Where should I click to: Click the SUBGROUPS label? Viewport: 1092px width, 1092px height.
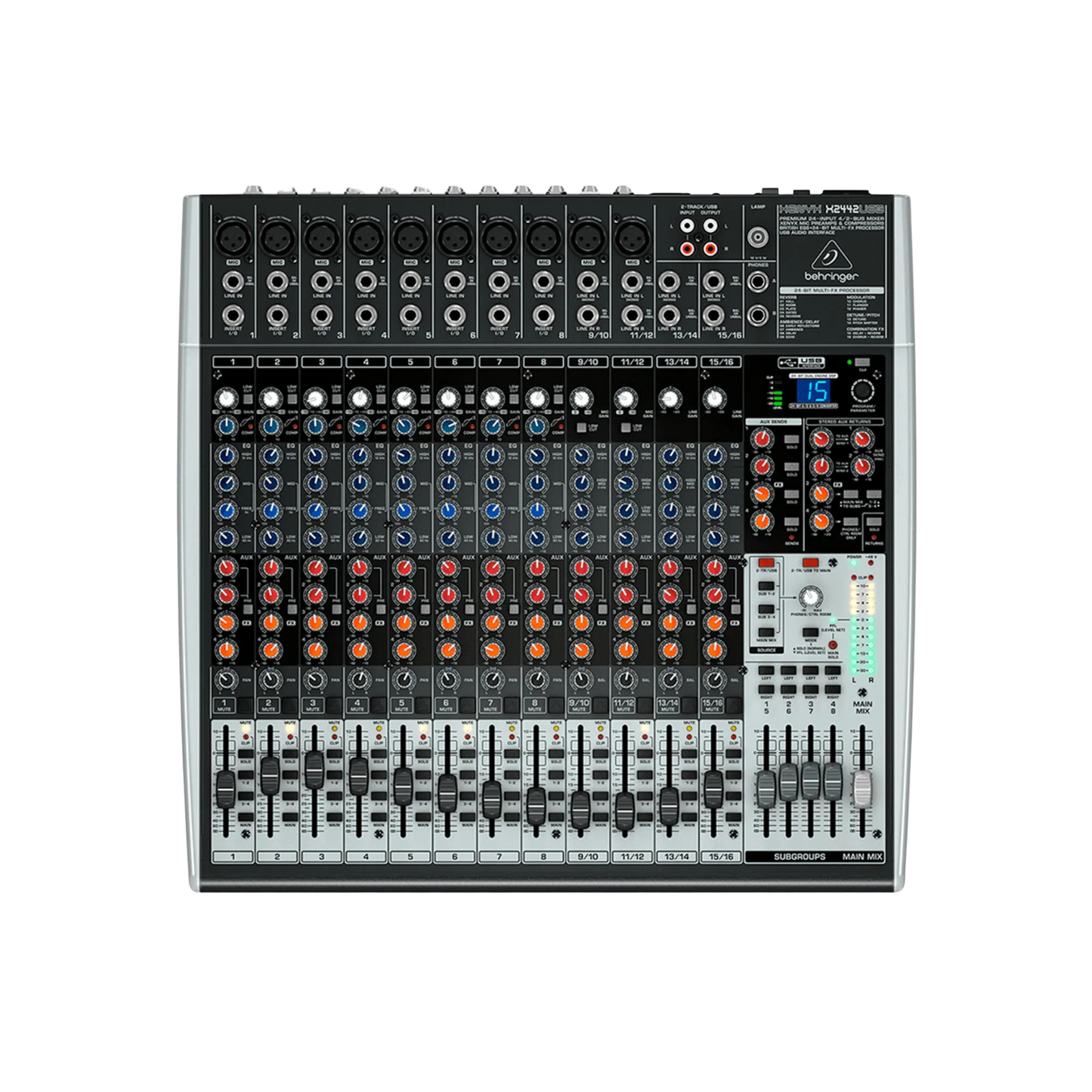pyautogui.click(x=800, y=856)
